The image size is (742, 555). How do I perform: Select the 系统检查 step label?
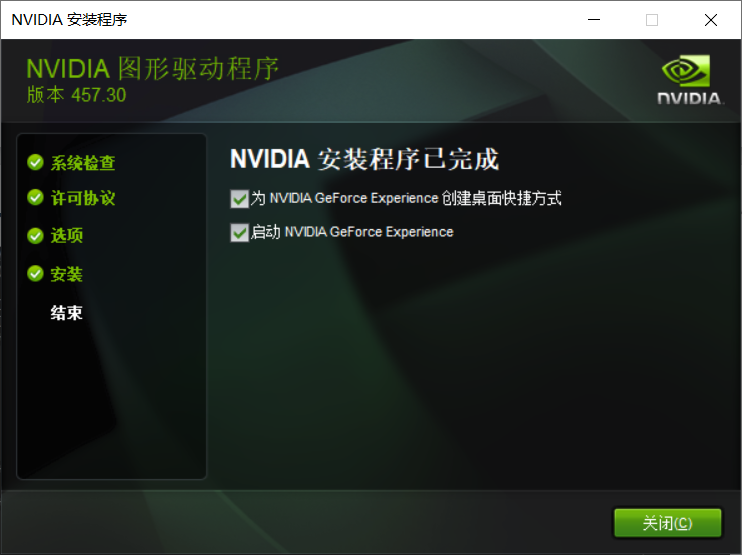click(x=83, y=163)
